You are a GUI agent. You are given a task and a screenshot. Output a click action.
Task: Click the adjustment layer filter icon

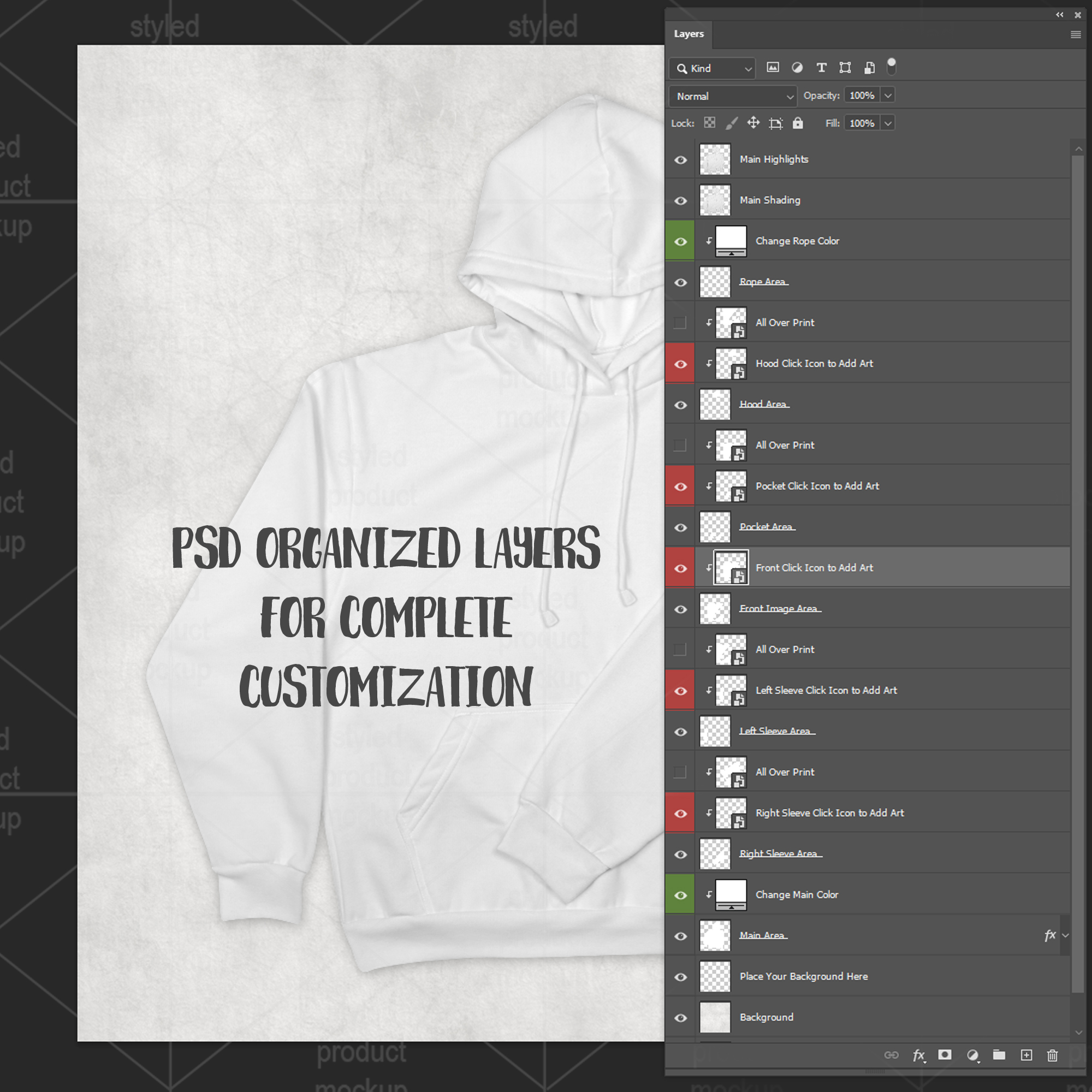click(x=797, y=68)
